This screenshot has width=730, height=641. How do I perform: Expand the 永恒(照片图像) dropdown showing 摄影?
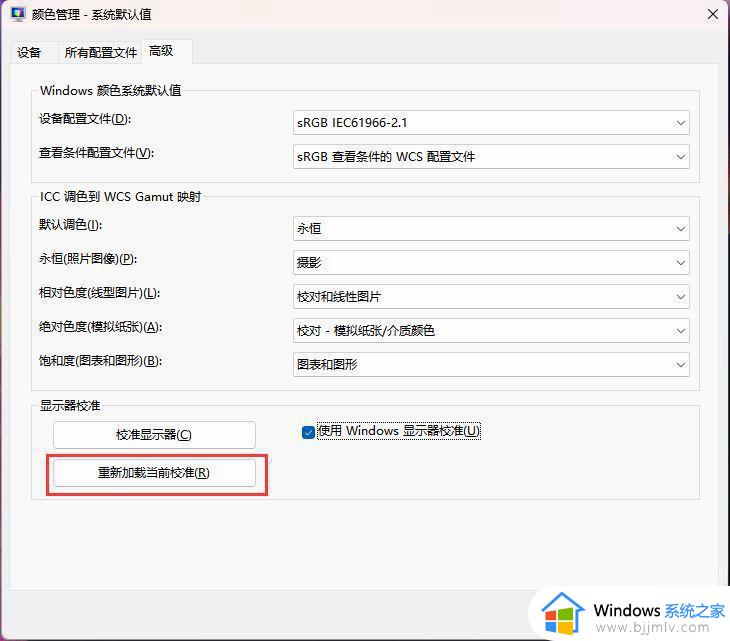point(491,263)
